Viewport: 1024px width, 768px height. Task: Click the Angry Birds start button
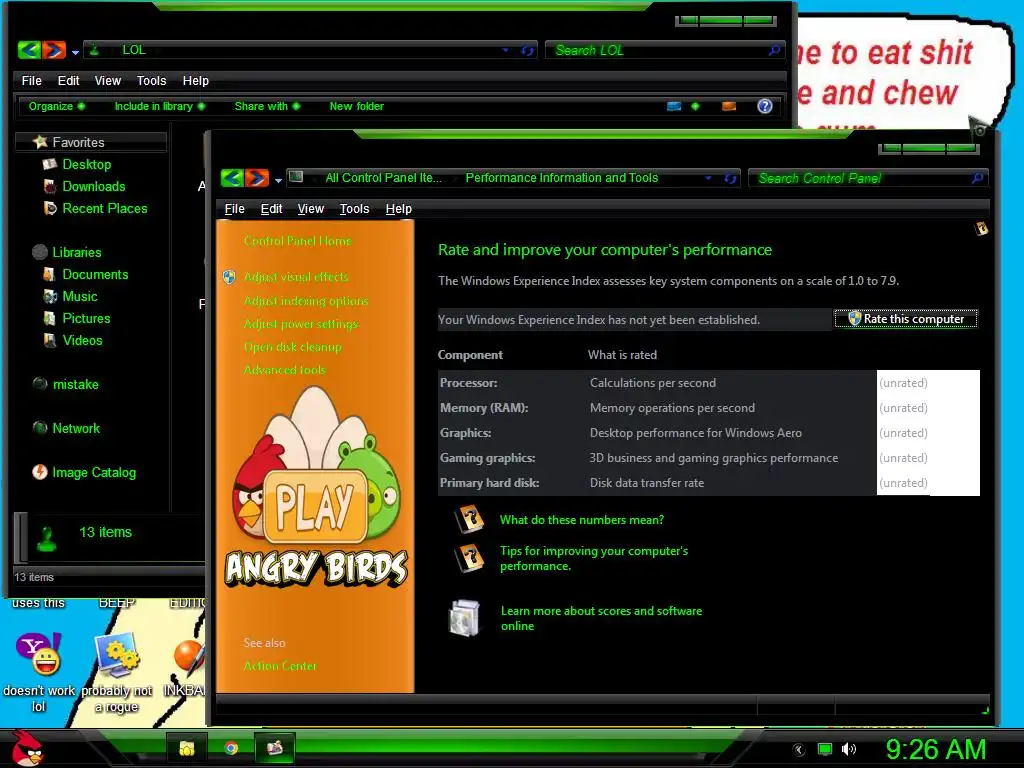[x=27, y=748]
